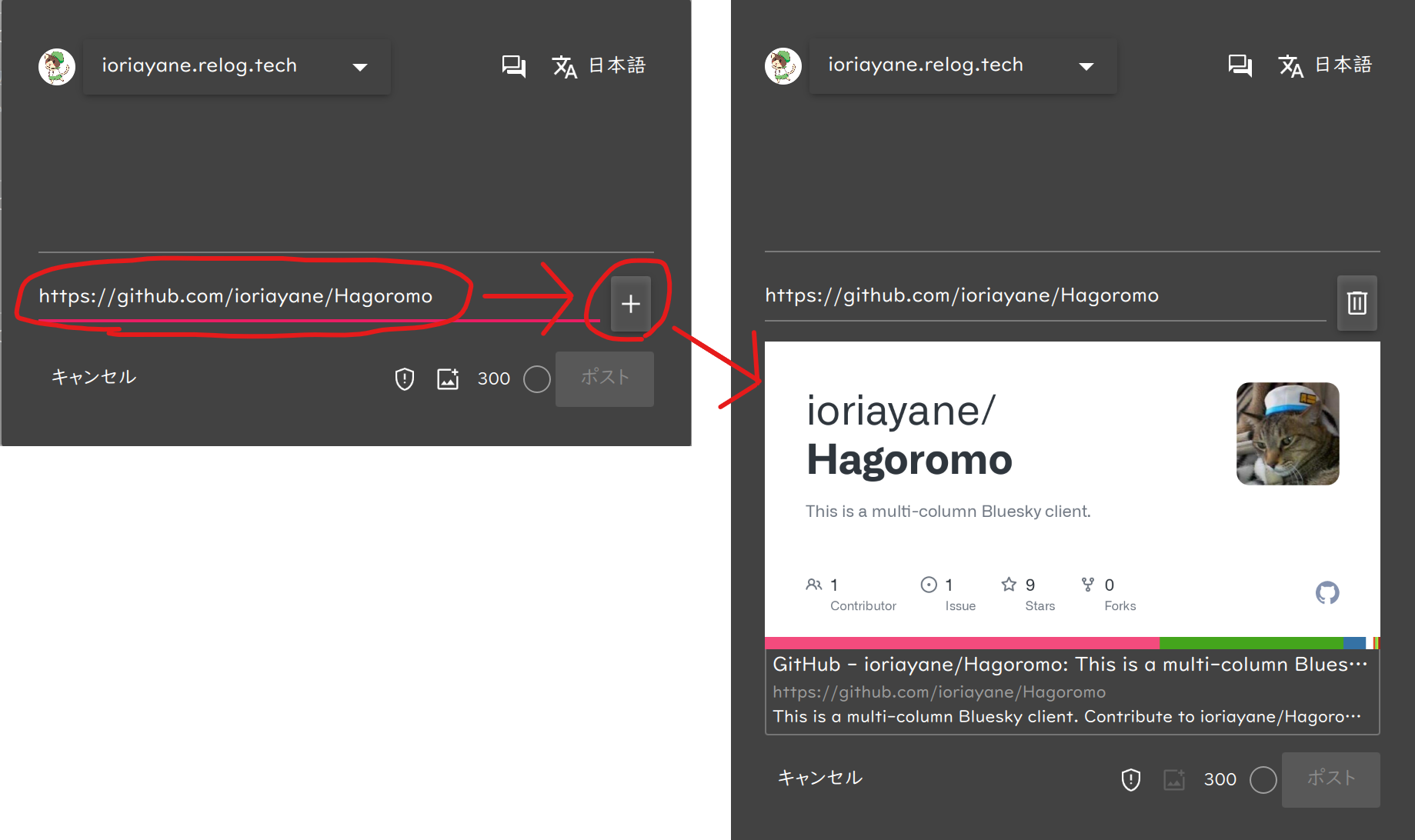Click translate 日本語 language selector on right
The width and height of the screenshot is (1415, 840).
coord(1325,65)
